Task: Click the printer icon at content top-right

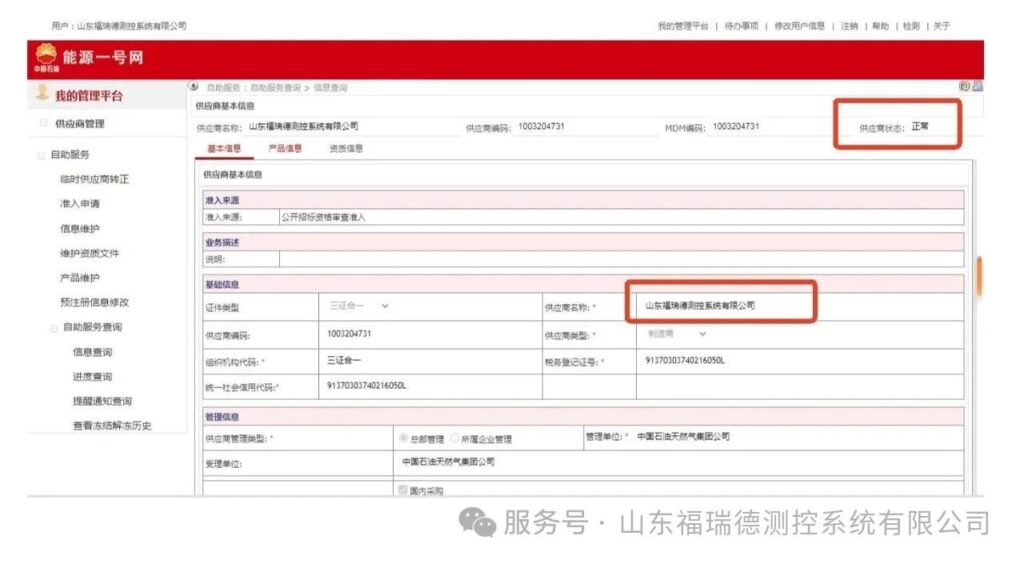Action: 978,86
